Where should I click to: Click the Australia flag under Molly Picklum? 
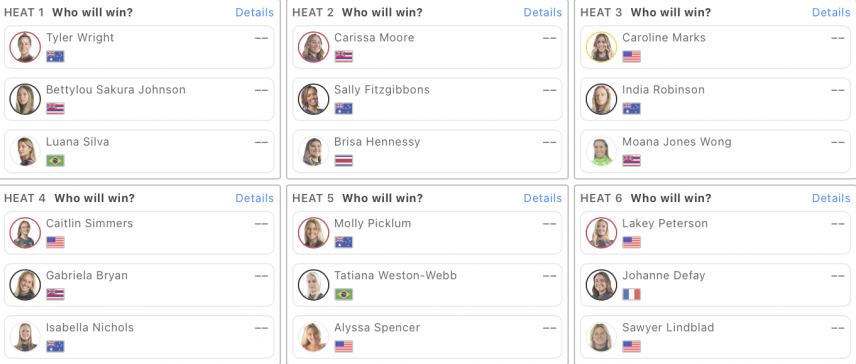343,242
